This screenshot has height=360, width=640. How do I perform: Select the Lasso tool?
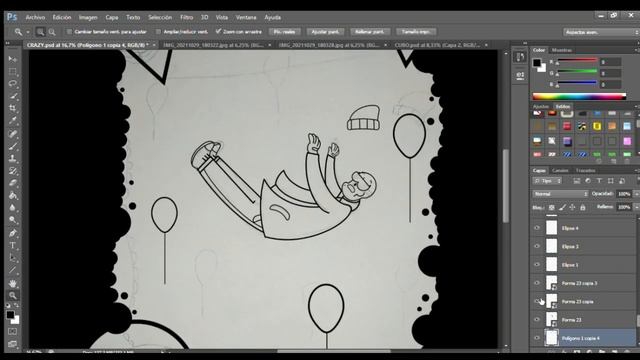(13, 84)
